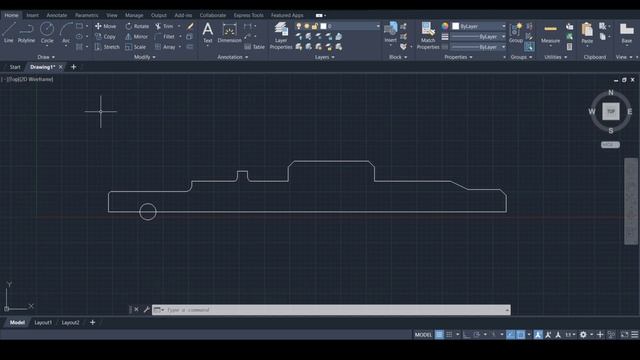The width and height of the screenshot is (640, 360).
Task: Open the layer name dropdown
Action: click(x=378, y=26)
